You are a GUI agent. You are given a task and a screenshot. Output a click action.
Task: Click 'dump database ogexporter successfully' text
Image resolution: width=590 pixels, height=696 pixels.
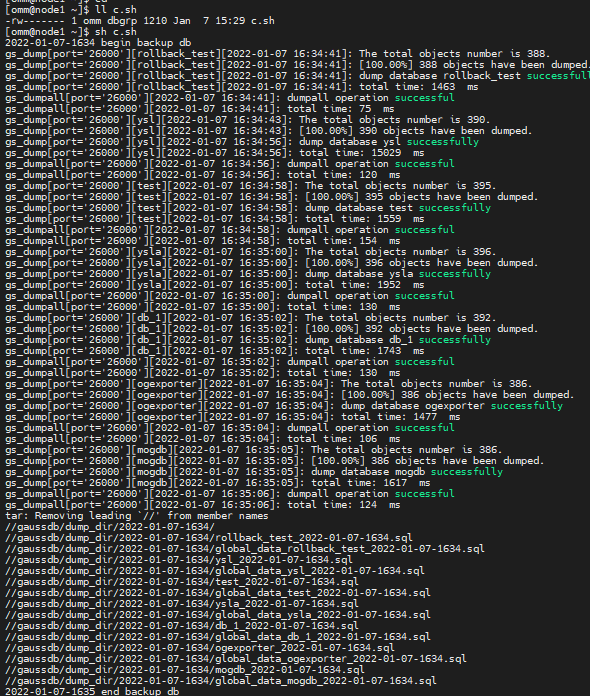click(452, 406)
